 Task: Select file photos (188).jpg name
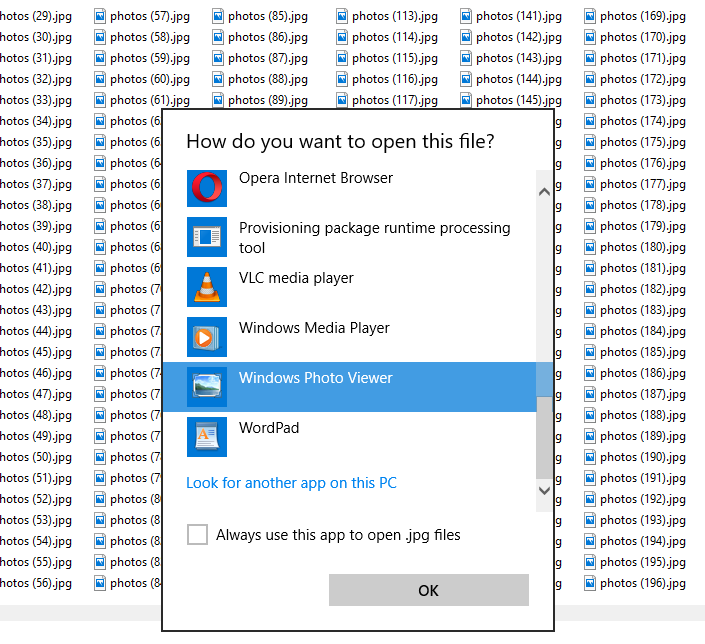pyautogui.click(x=643, y=415)
